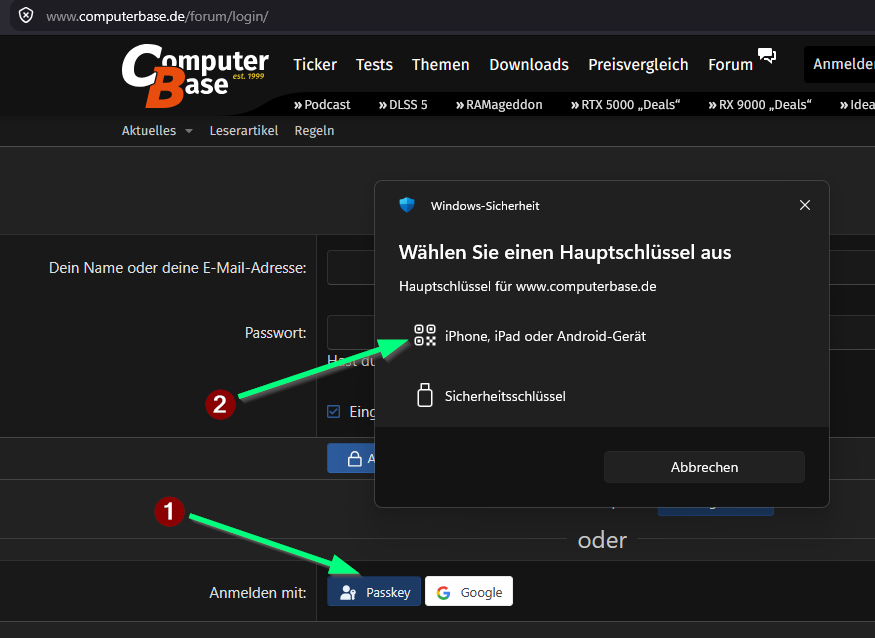Open the RTX 5000 Deals link
The image size is (875, 638).
626,105
